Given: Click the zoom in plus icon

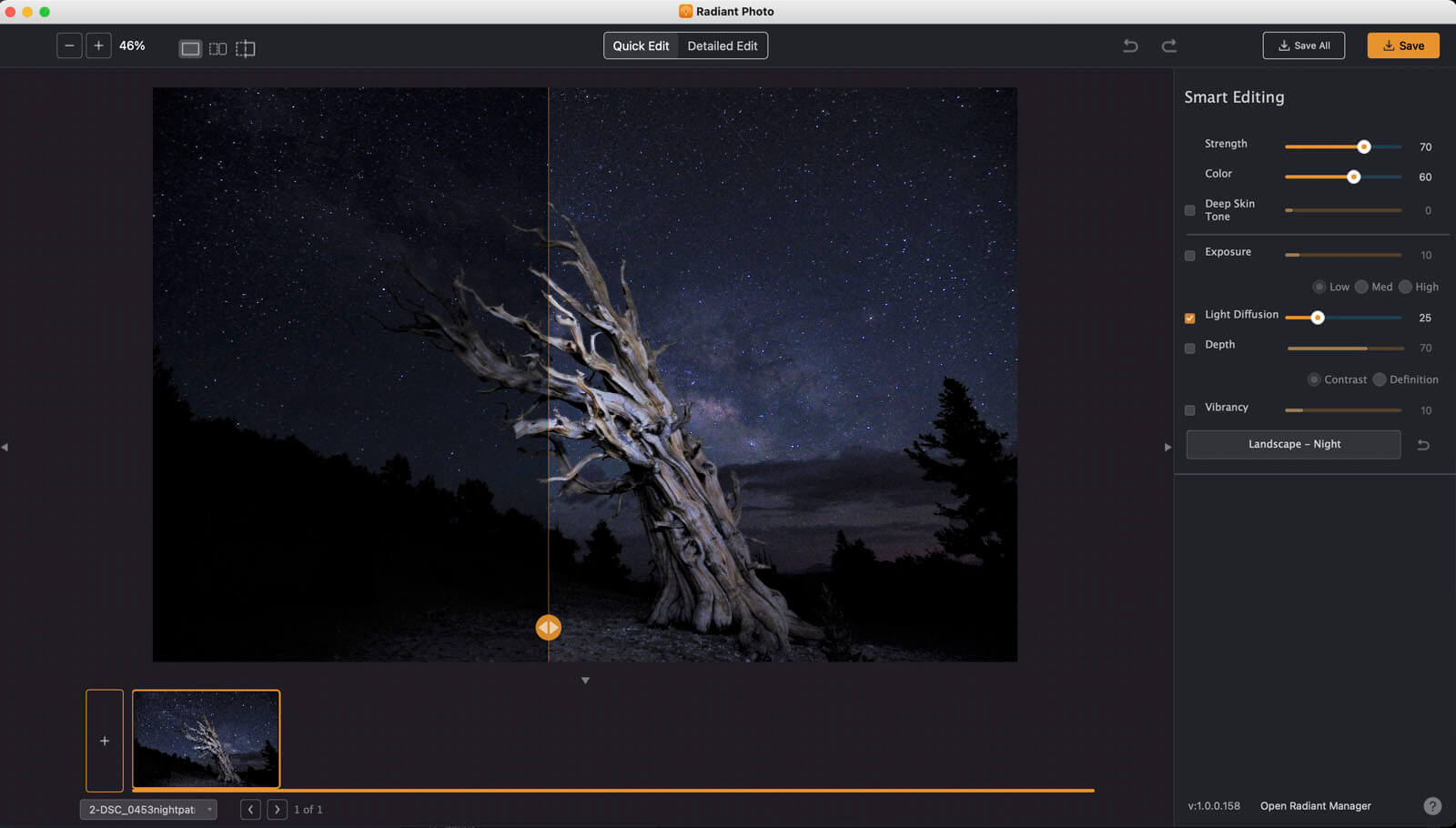Looking at the screenshot, I should (98, 45).
